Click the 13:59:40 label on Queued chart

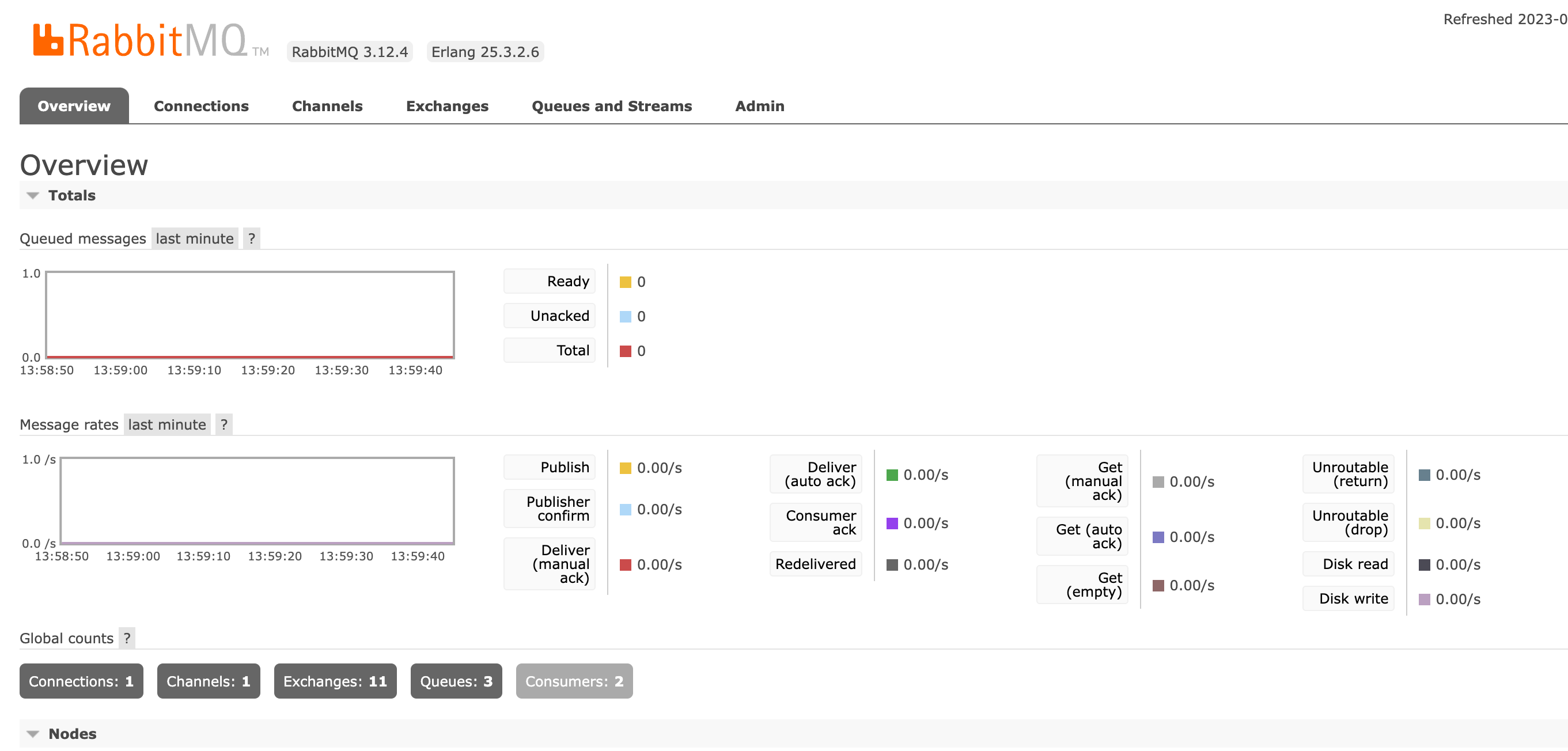click(415, 370)
